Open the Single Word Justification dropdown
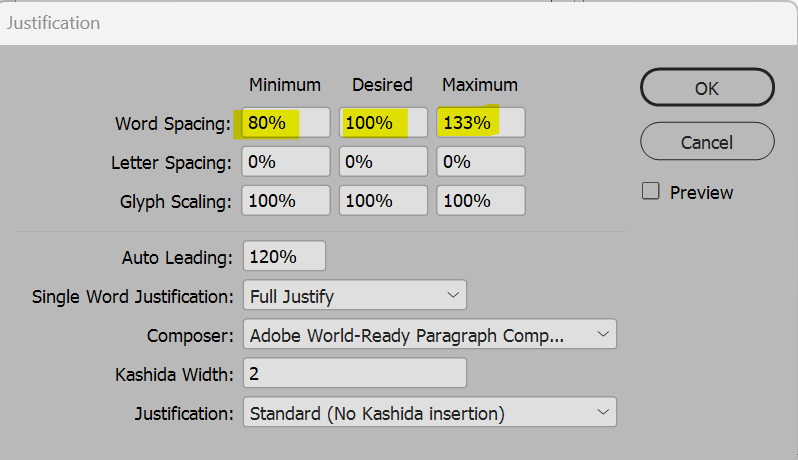Image resolution: width=798 pixels, height=460 pixels. tap(355, 296)
